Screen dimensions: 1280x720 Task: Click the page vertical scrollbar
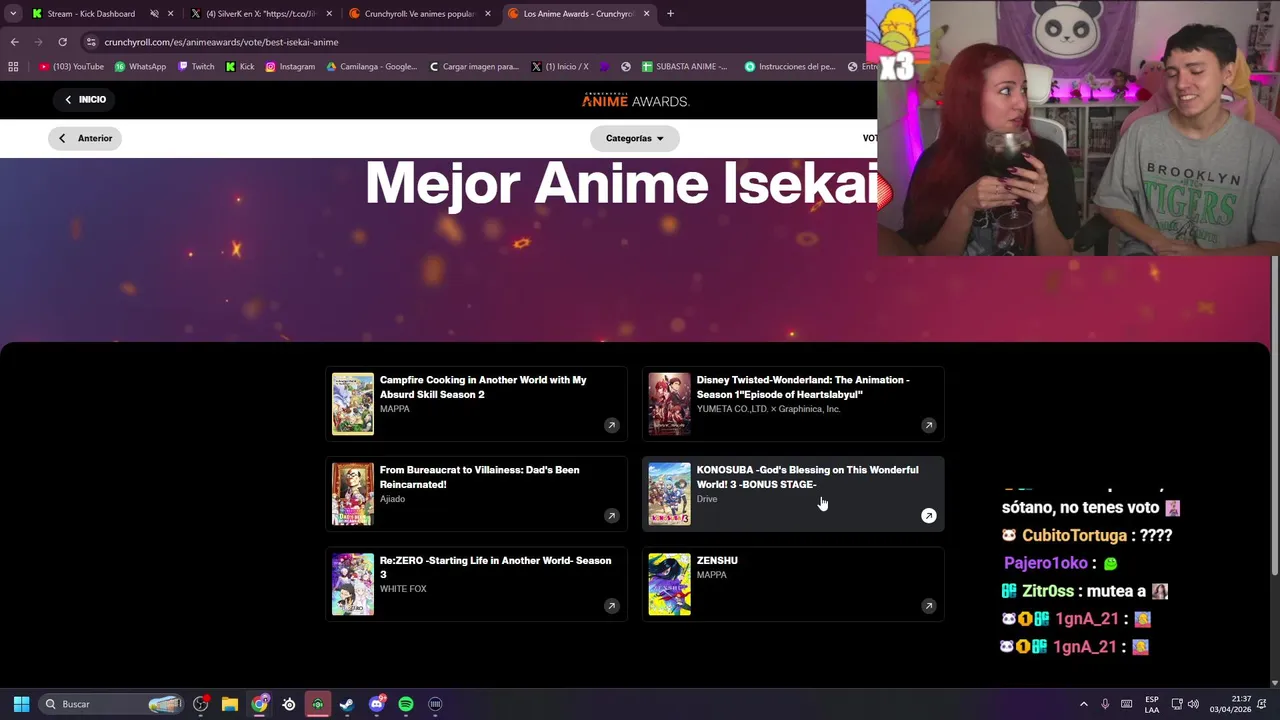coord(1275,415)
